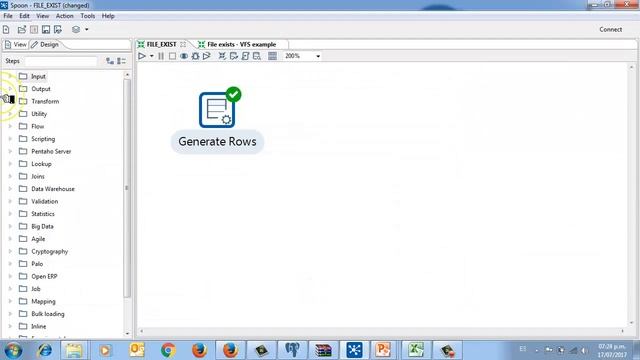Image resolution: width=640 pixels, height=360 pixels.
Task: Select the Validation category
Action: 44,201
